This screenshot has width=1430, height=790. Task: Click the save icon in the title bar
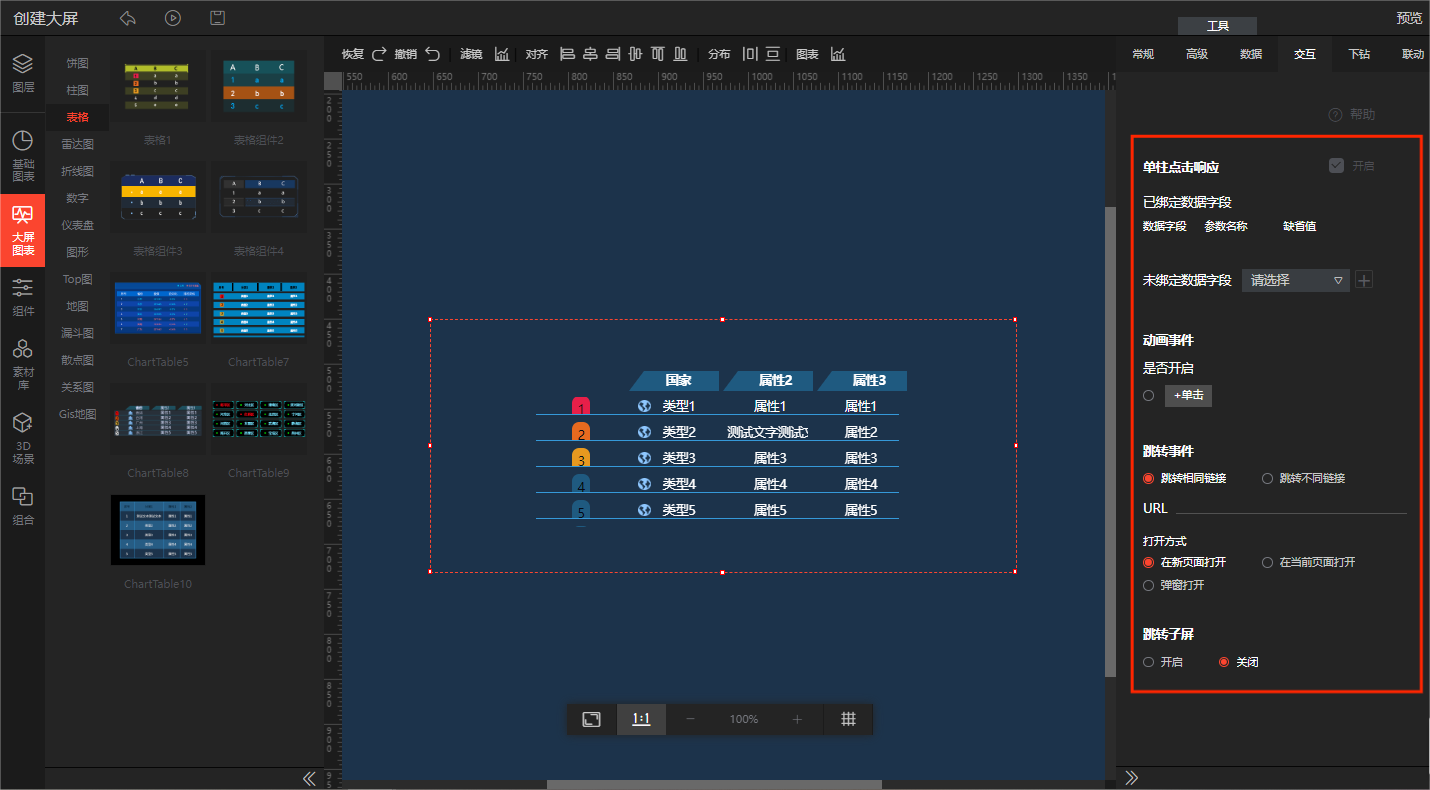(217, 18)
